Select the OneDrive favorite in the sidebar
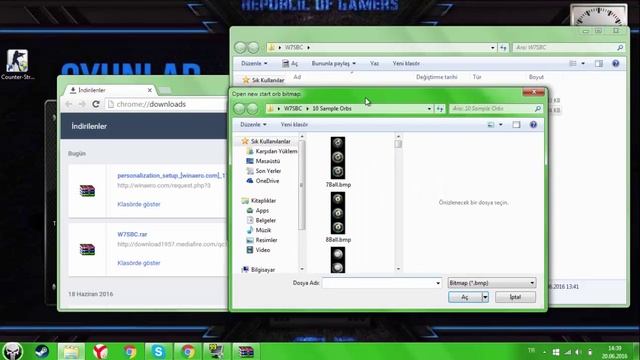Image resolution: width=640 pixels, height=360 pixels. (x=263, y=181)
